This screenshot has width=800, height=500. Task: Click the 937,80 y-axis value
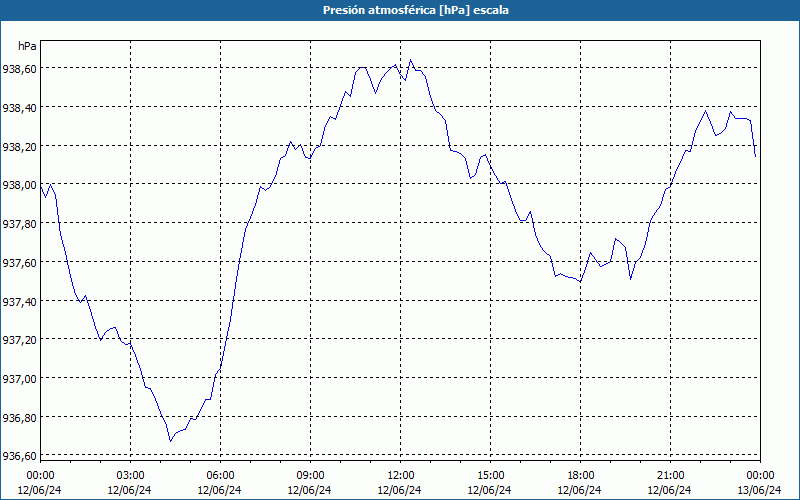pos(20,224)
